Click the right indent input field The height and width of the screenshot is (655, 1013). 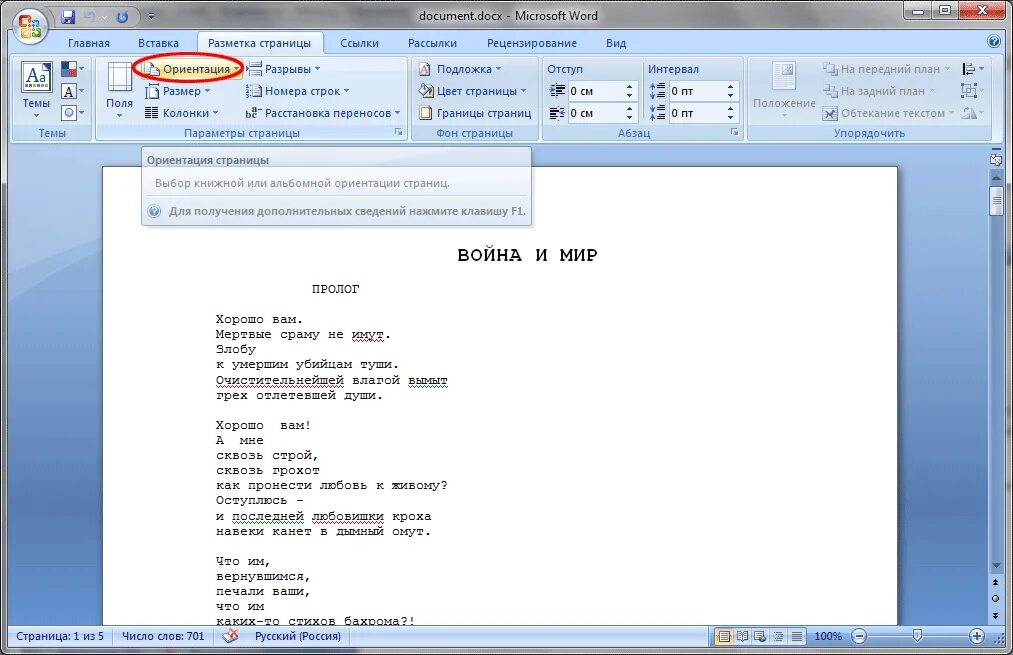click(x=595, y=113)
